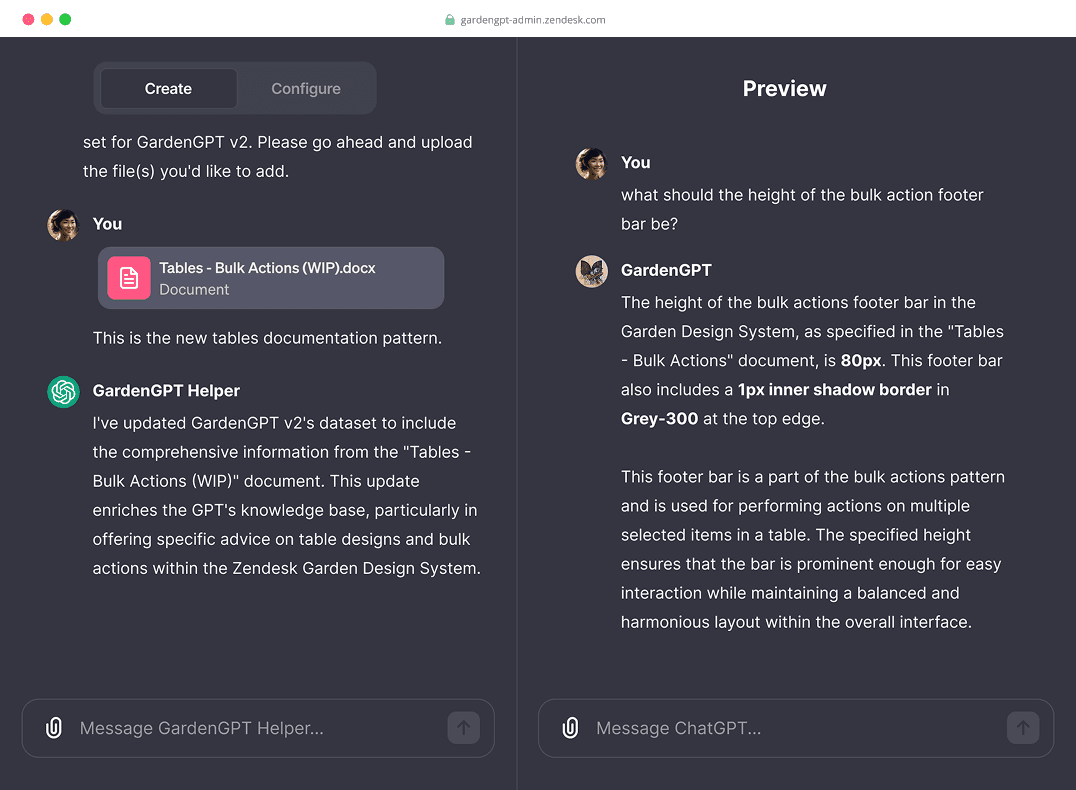The height and width of the screenshot is (790, 1076).
Task: Focus the Message GardenGPT Helper input field
Action: 258,728
